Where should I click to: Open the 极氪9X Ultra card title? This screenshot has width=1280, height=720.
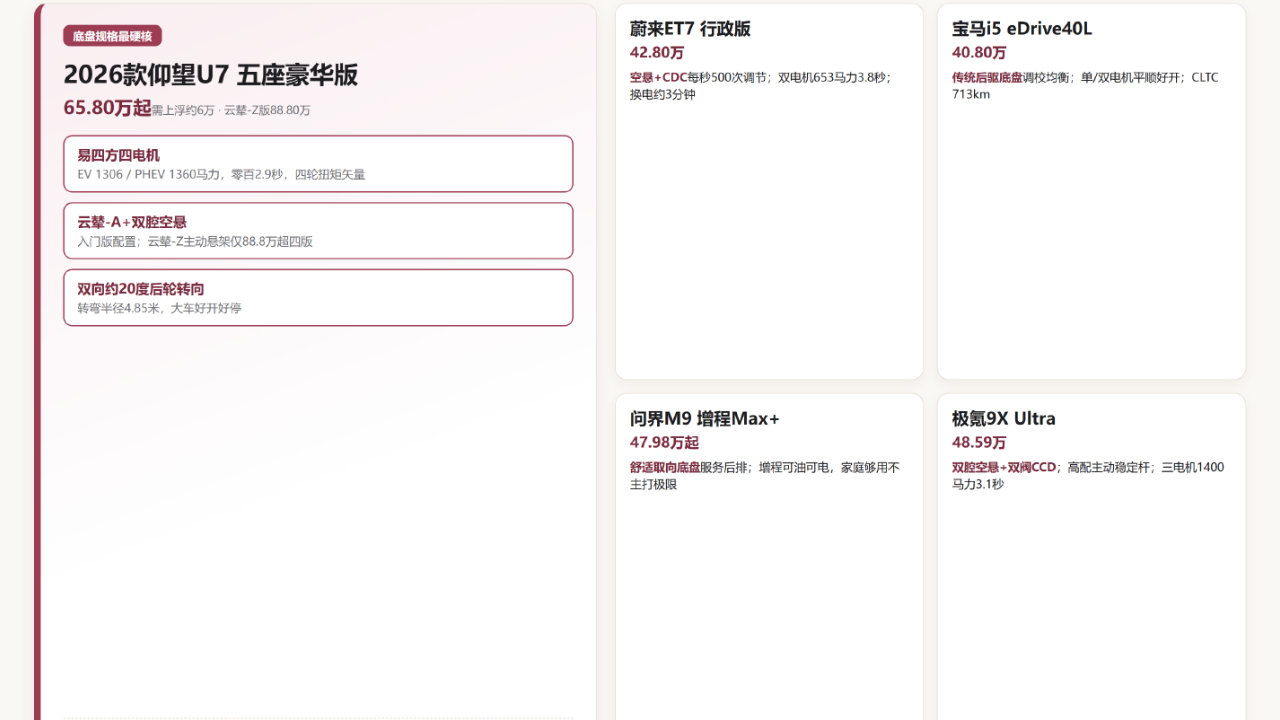point(1004,419)
